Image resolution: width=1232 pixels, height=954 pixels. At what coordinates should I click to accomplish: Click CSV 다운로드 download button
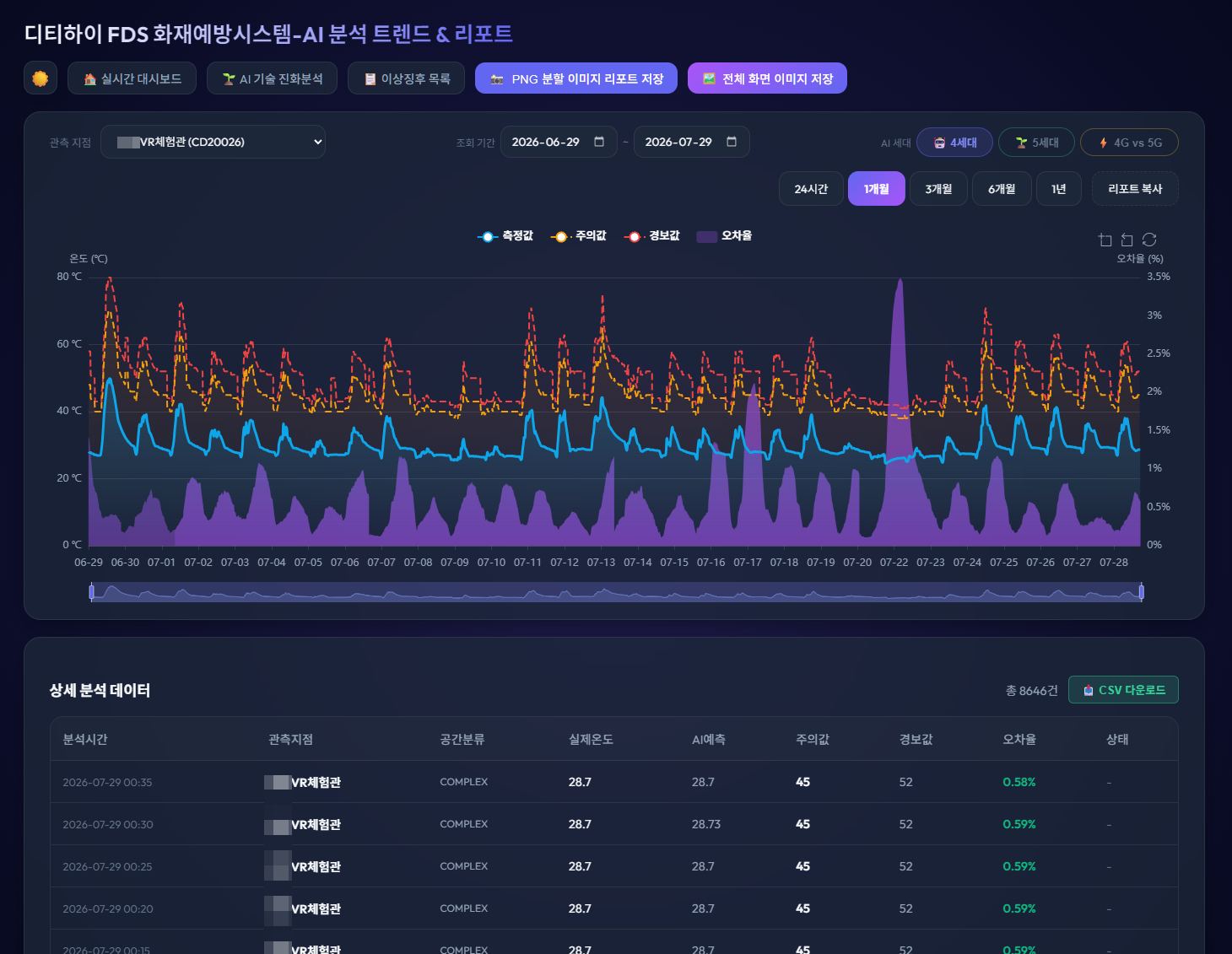[1123, 690]
